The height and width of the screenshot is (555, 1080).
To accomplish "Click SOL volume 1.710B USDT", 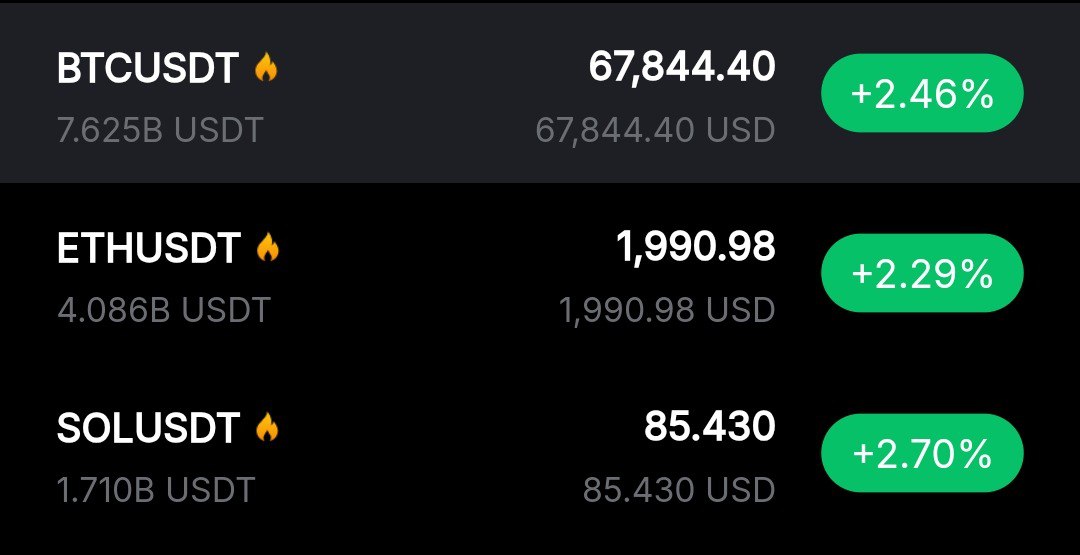I will coord(156,490).
